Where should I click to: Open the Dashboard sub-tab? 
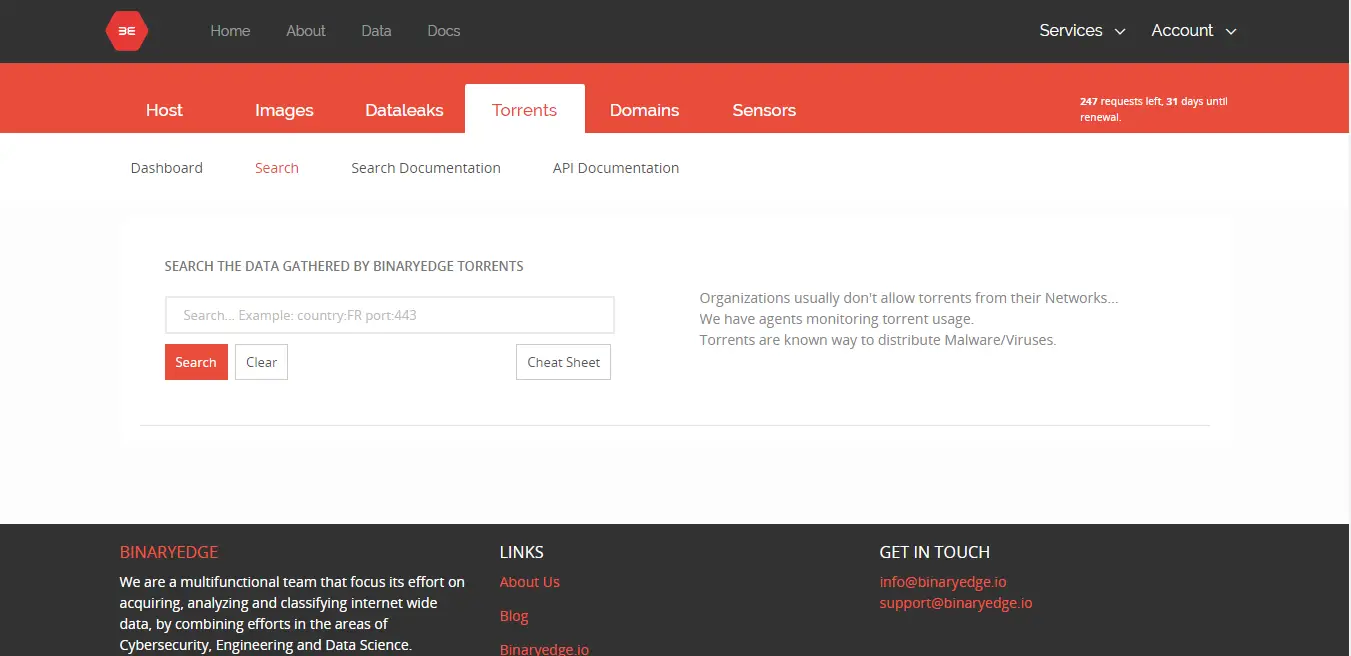pos(167,168)
